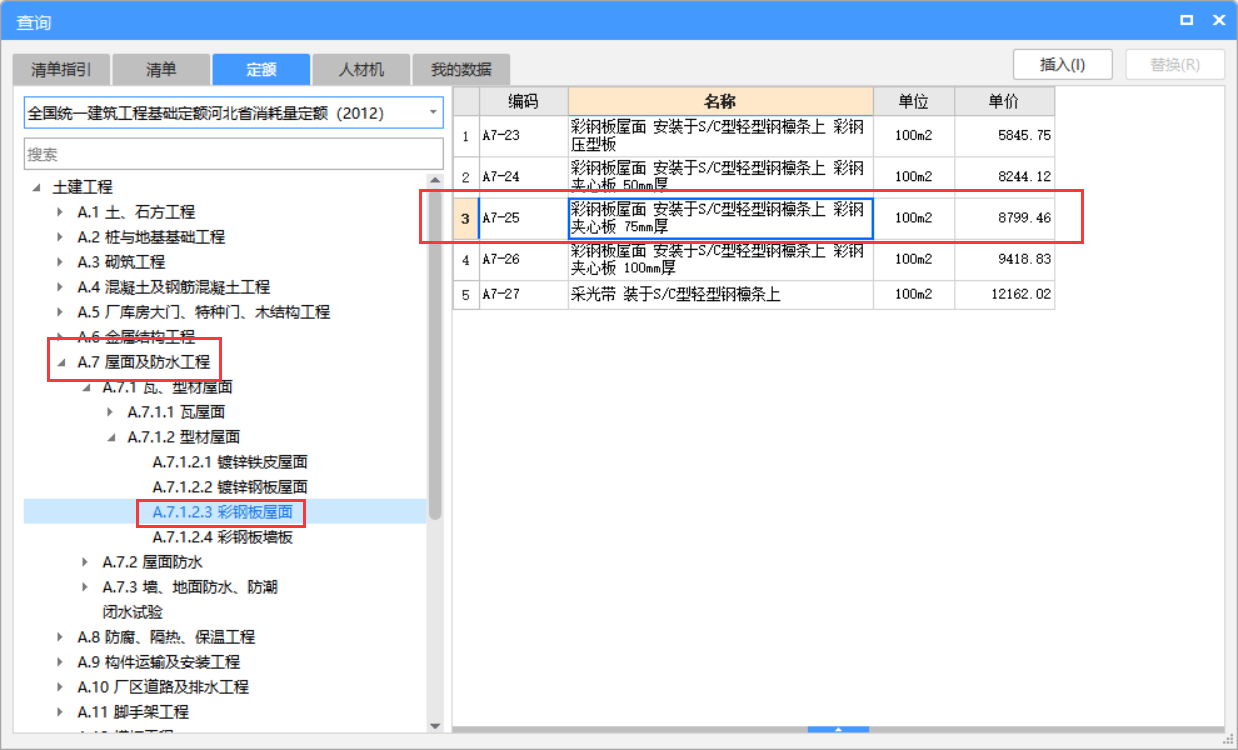Image resolution: width=1238 pixels, height=750 pixels.
Task: Click the 替换(R) button
Action: pyautogui.click(x=1175, y=64)
